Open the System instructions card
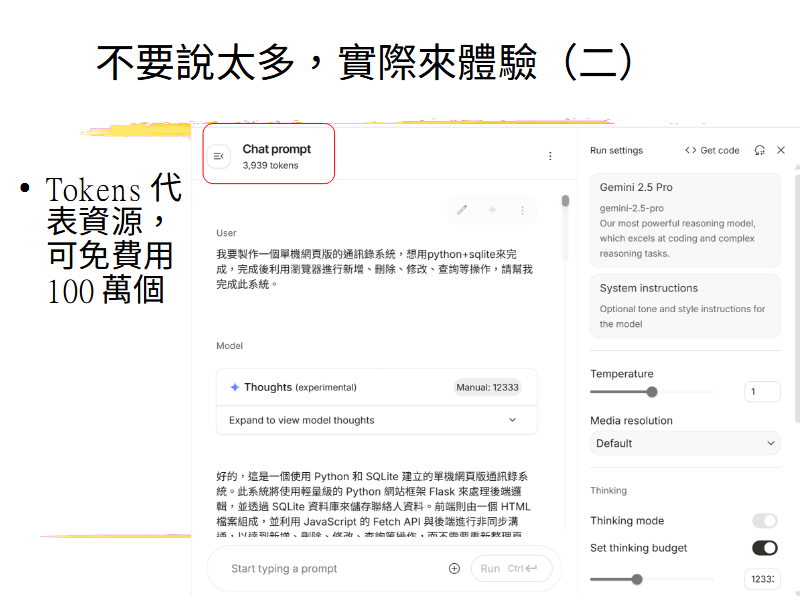Image resolution: width=800 pixels, height=600 pixels. (685, 305)
